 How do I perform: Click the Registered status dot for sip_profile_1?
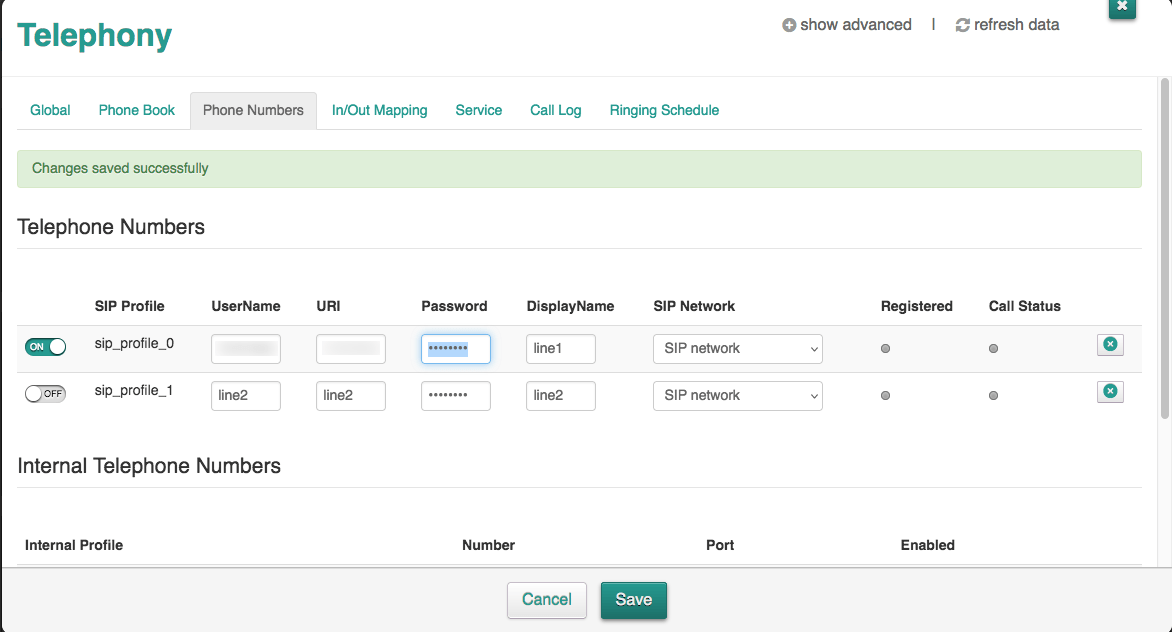pos(885,396)
